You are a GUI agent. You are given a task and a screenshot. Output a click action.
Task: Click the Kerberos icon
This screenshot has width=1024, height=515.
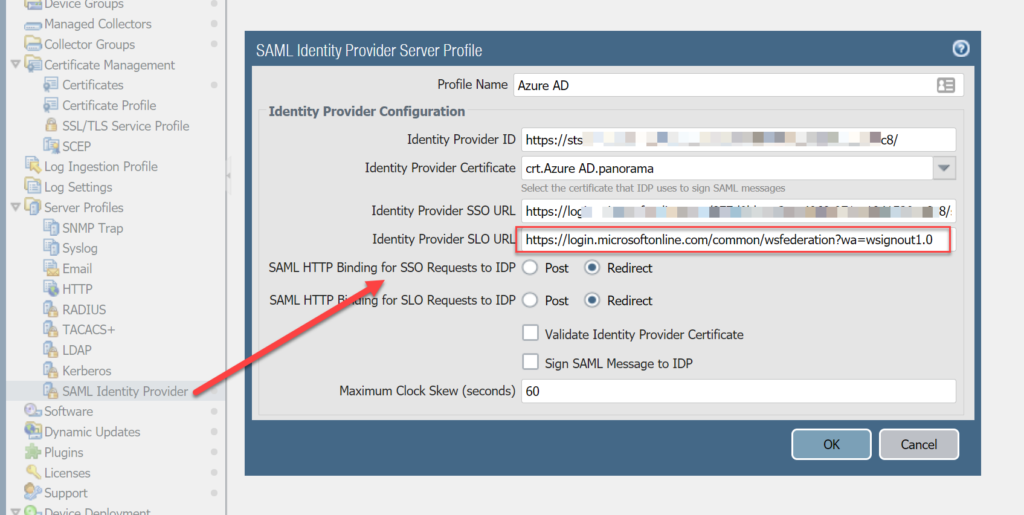coord(51,371)
